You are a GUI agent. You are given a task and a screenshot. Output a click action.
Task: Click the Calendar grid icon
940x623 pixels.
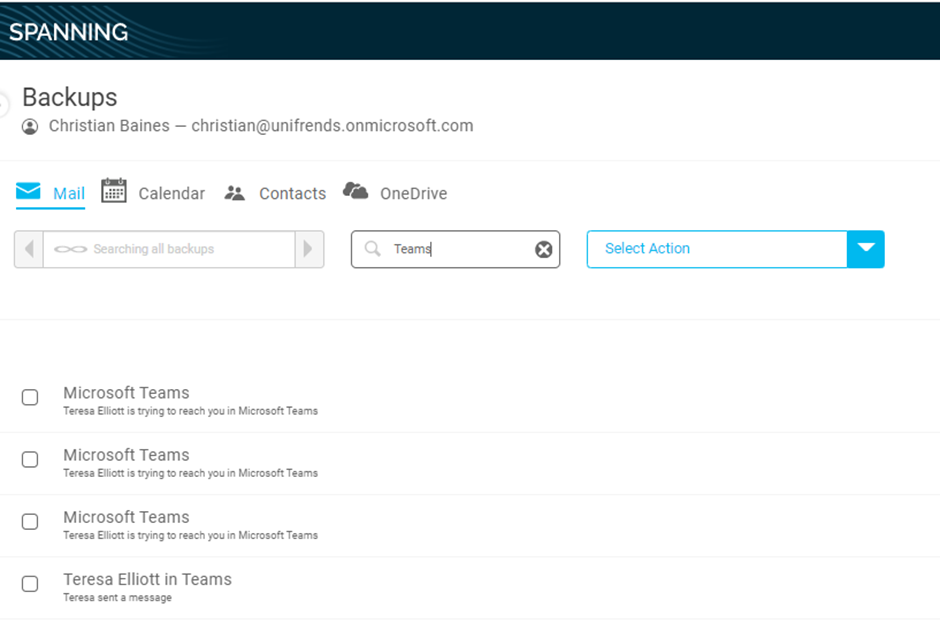point(113,191)
